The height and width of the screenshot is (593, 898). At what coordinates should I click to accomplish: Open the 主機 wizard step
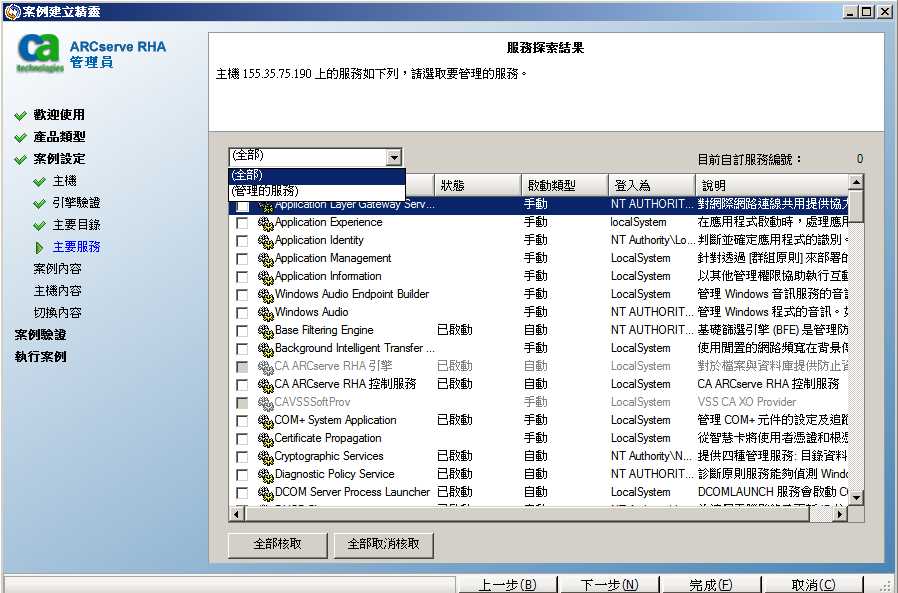pos(64,181)
